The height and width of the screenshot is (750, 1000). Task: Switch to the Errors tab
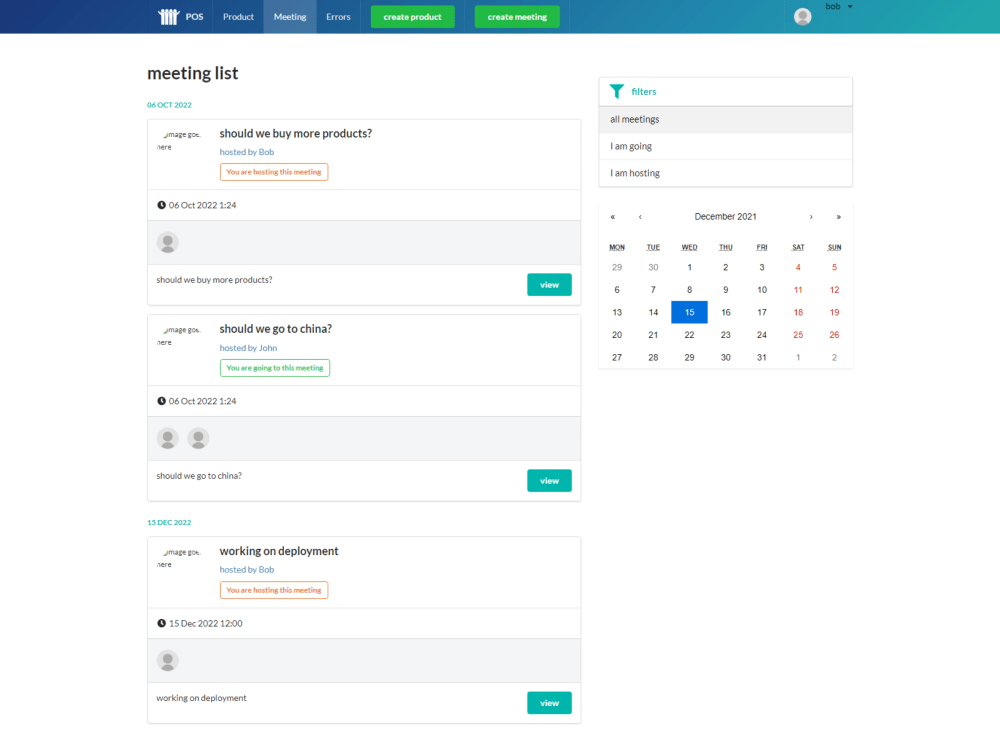point(338,16)
